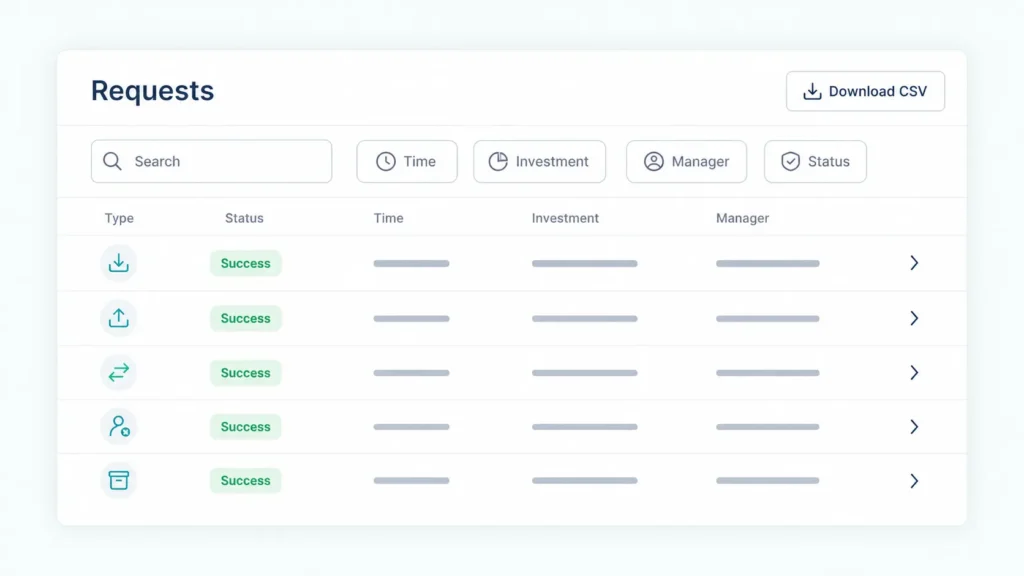
Task: Open the Investment filter
Action: coord(539,161)
